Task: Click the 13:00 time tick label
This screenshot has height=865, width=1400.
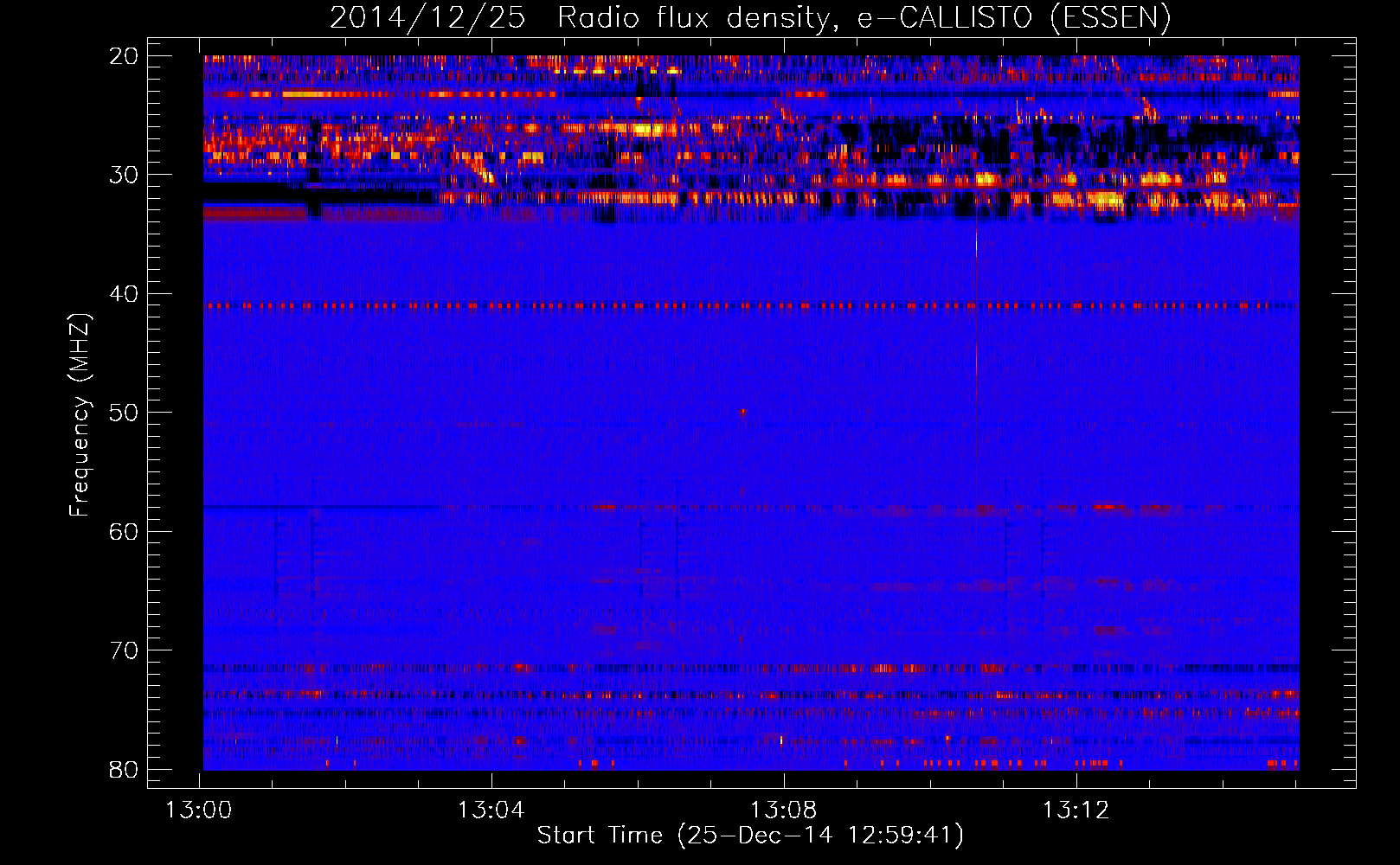Action: pos(199,811)
